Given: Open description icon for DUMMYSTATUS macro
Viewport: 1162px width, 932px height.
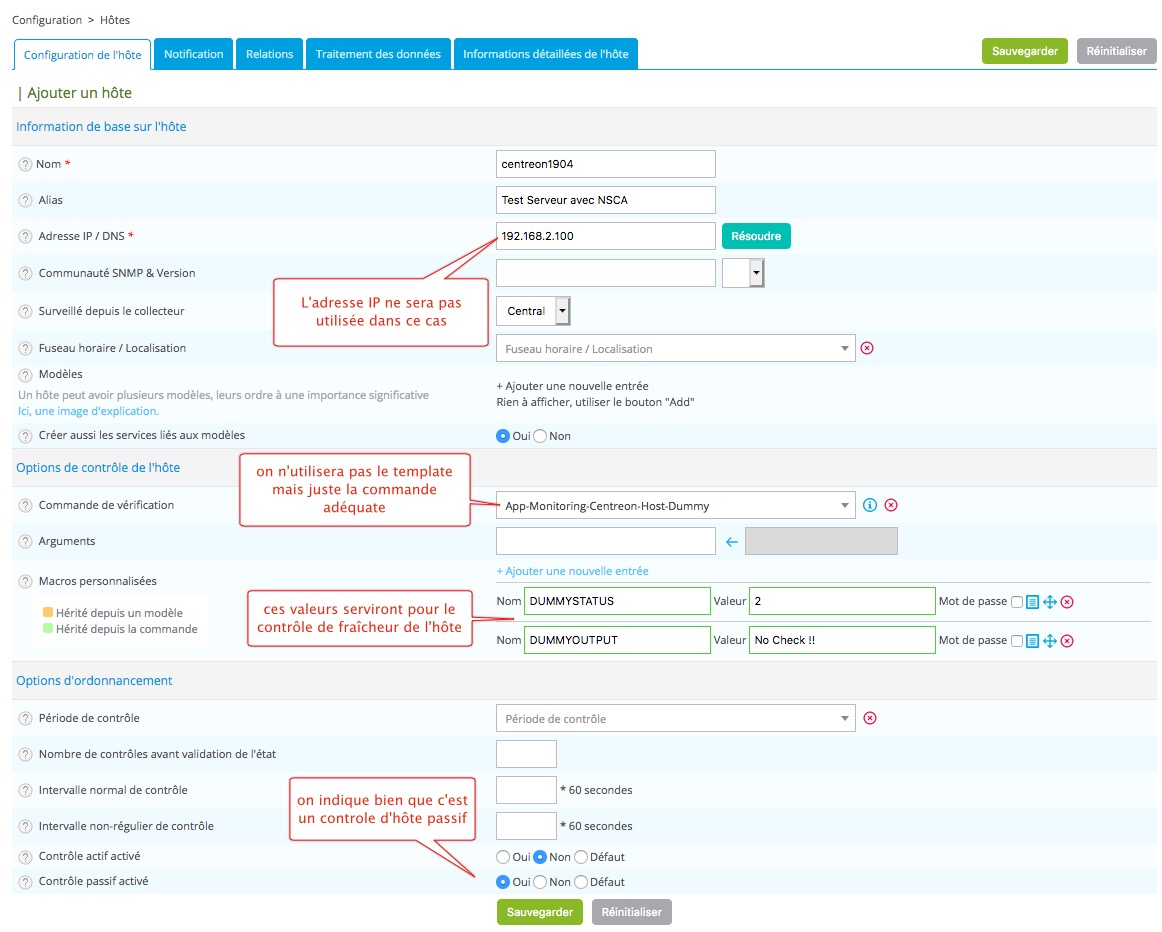Looking at the screenshot, I should [x=1033, y=602].
